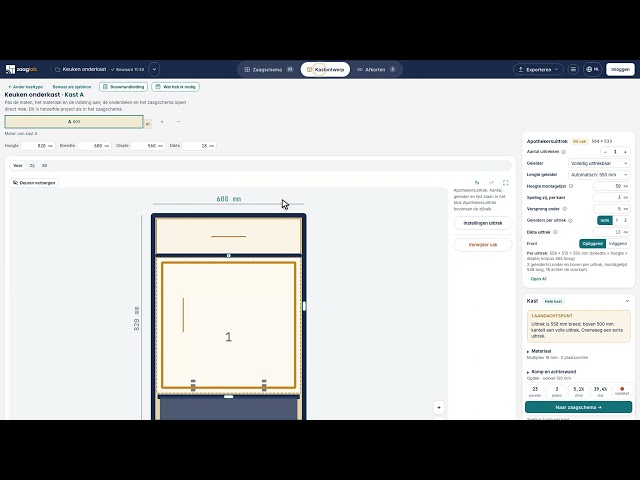Viewport: 640px width, 480px height.
Task: Toggle fullscreen view icon
Action: click(506, 183)
